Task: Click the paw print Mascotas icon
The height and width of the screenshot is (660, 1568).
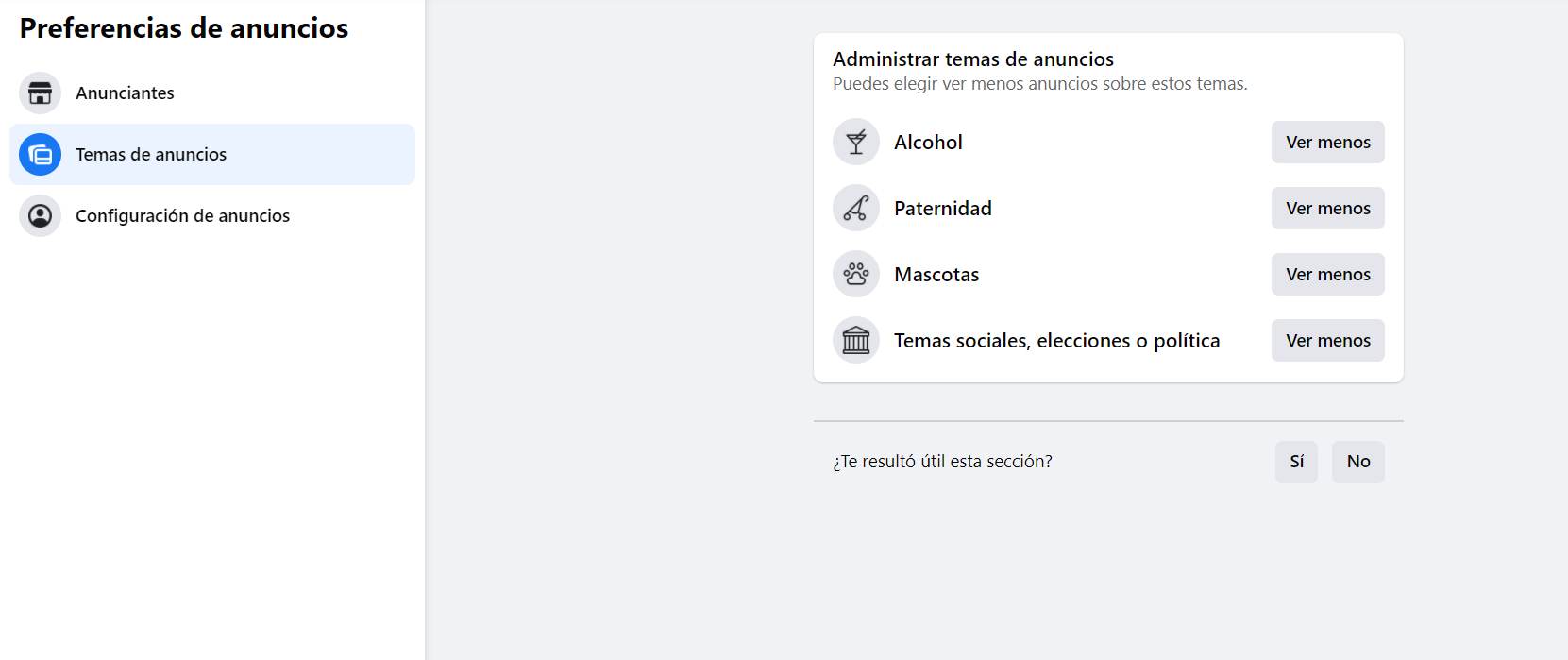Action: pos(856,275)
